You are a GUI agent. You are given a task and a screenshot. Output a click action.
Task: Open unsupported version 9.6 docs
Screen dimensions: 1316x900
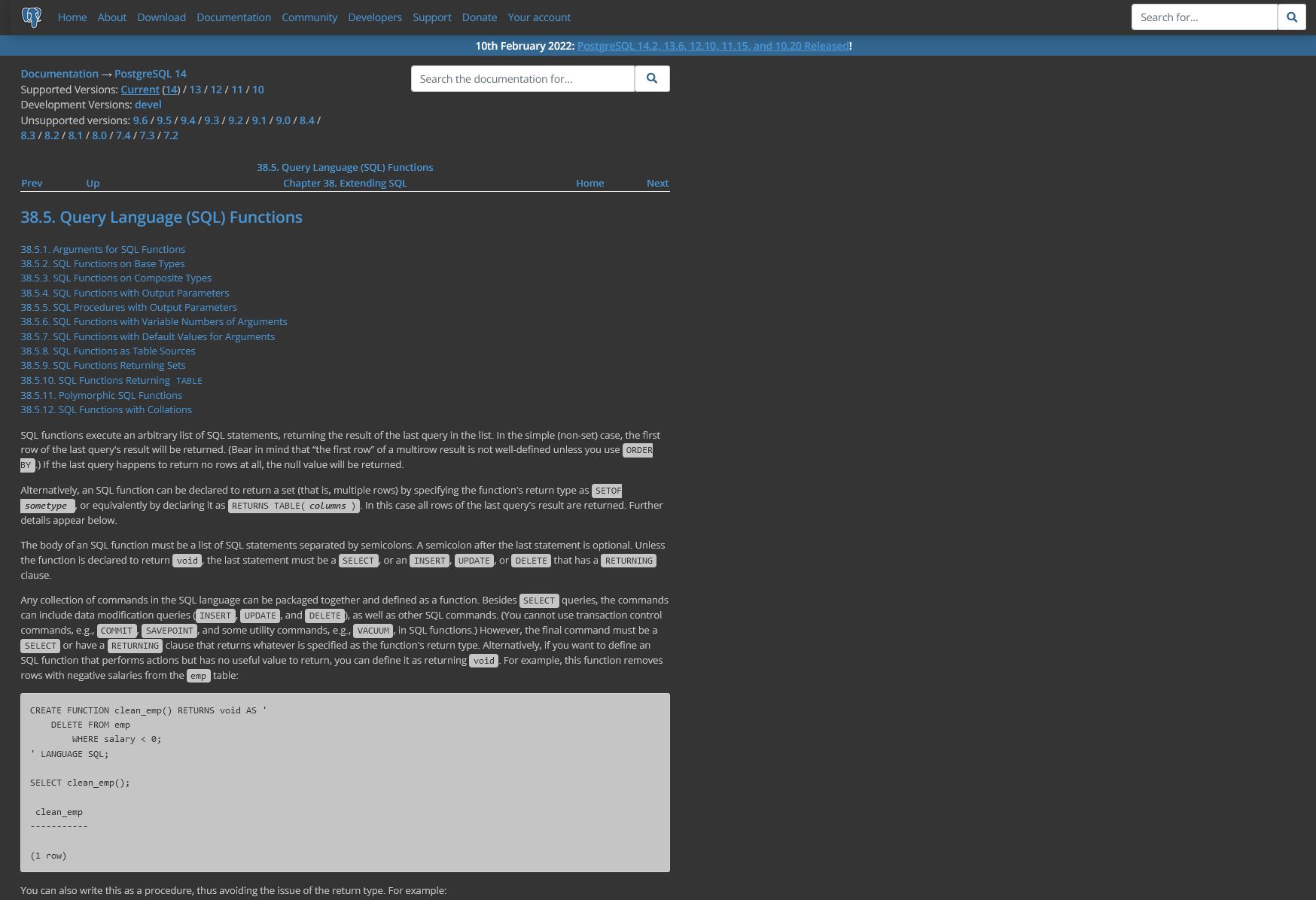tap(140, 120)
